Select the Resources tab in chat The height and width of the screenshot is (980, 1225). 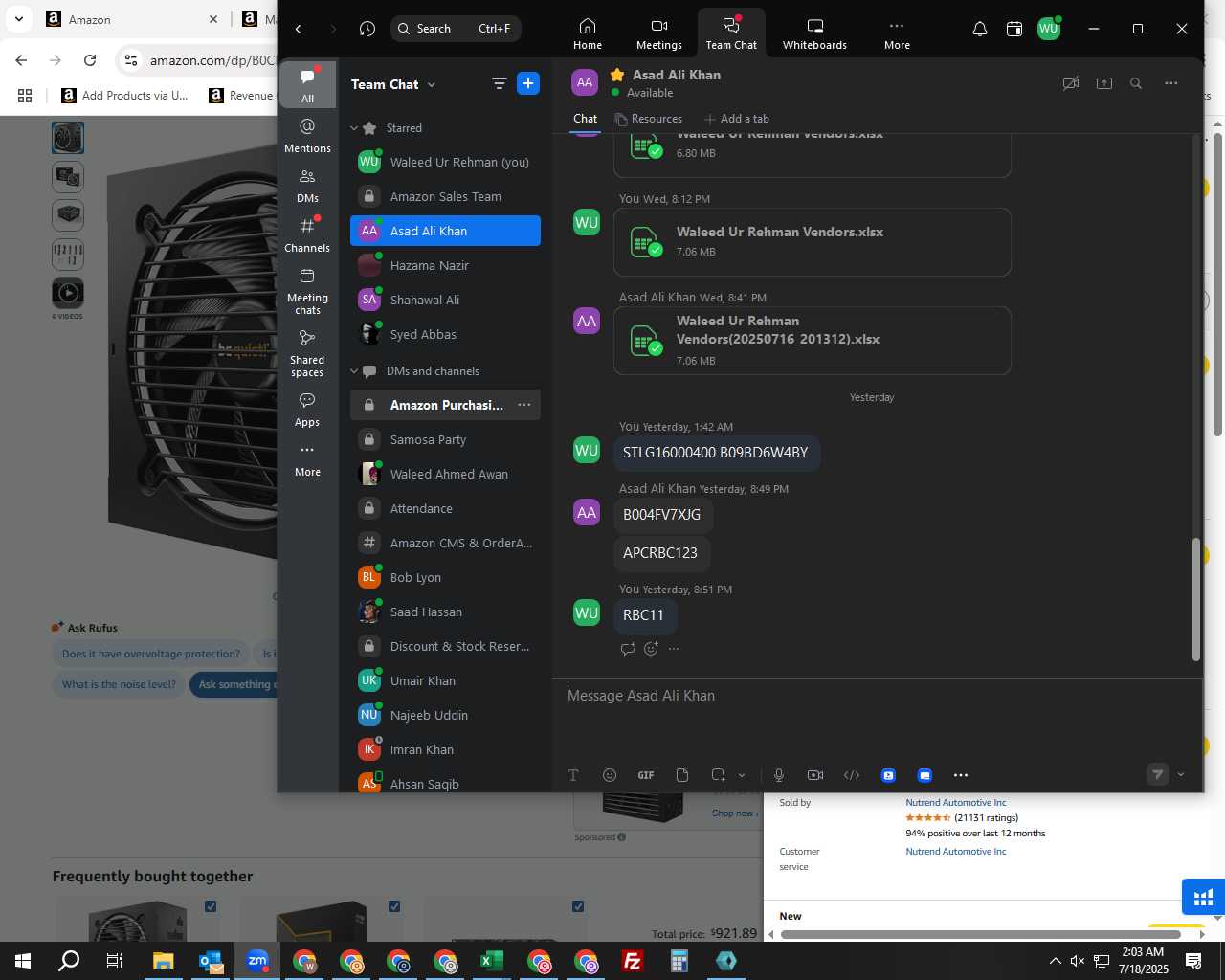(x=649, y=119)
